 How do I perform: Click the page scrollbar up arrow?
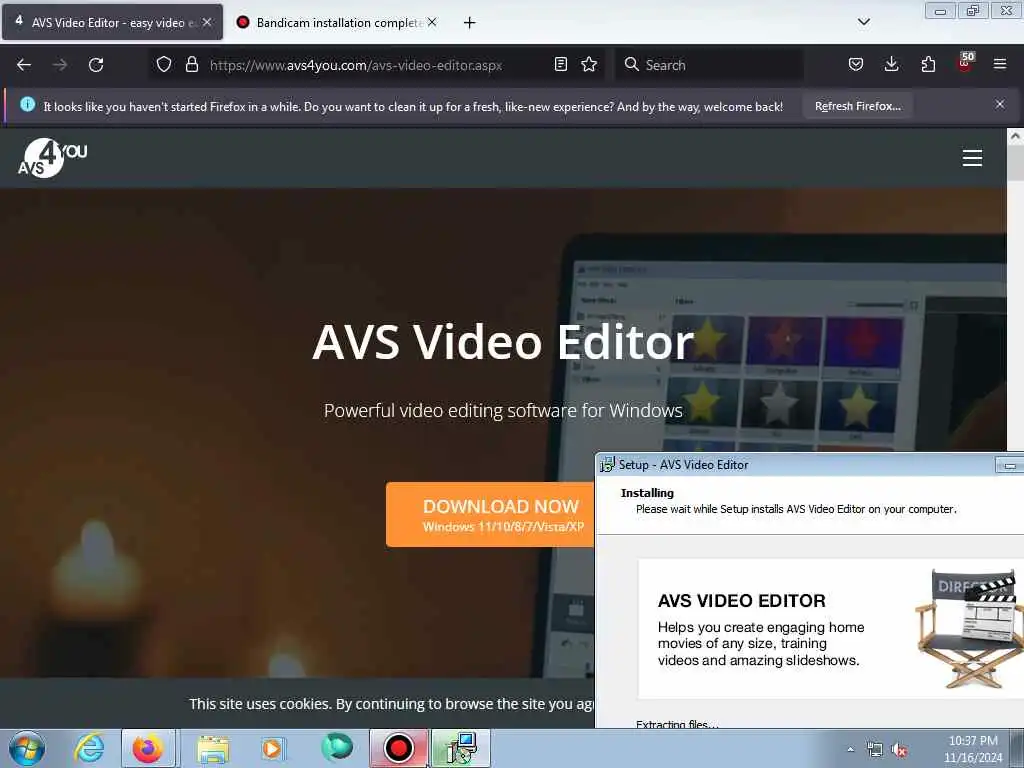pyautogui.click(x=1015, y=136)
